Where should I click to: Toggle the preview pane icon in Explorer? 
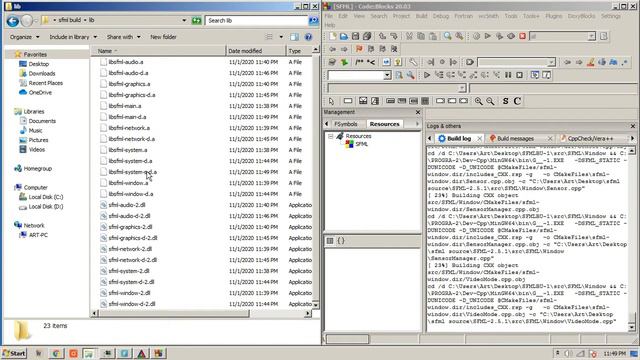(x=294, y=37)
